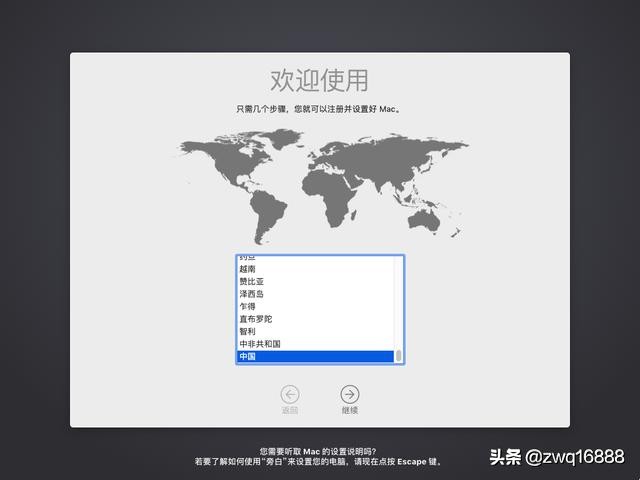This screenshot has width=640, height=480.
Task: Click the Back arrow icon (返回)
Action: [x=290, y=394]
